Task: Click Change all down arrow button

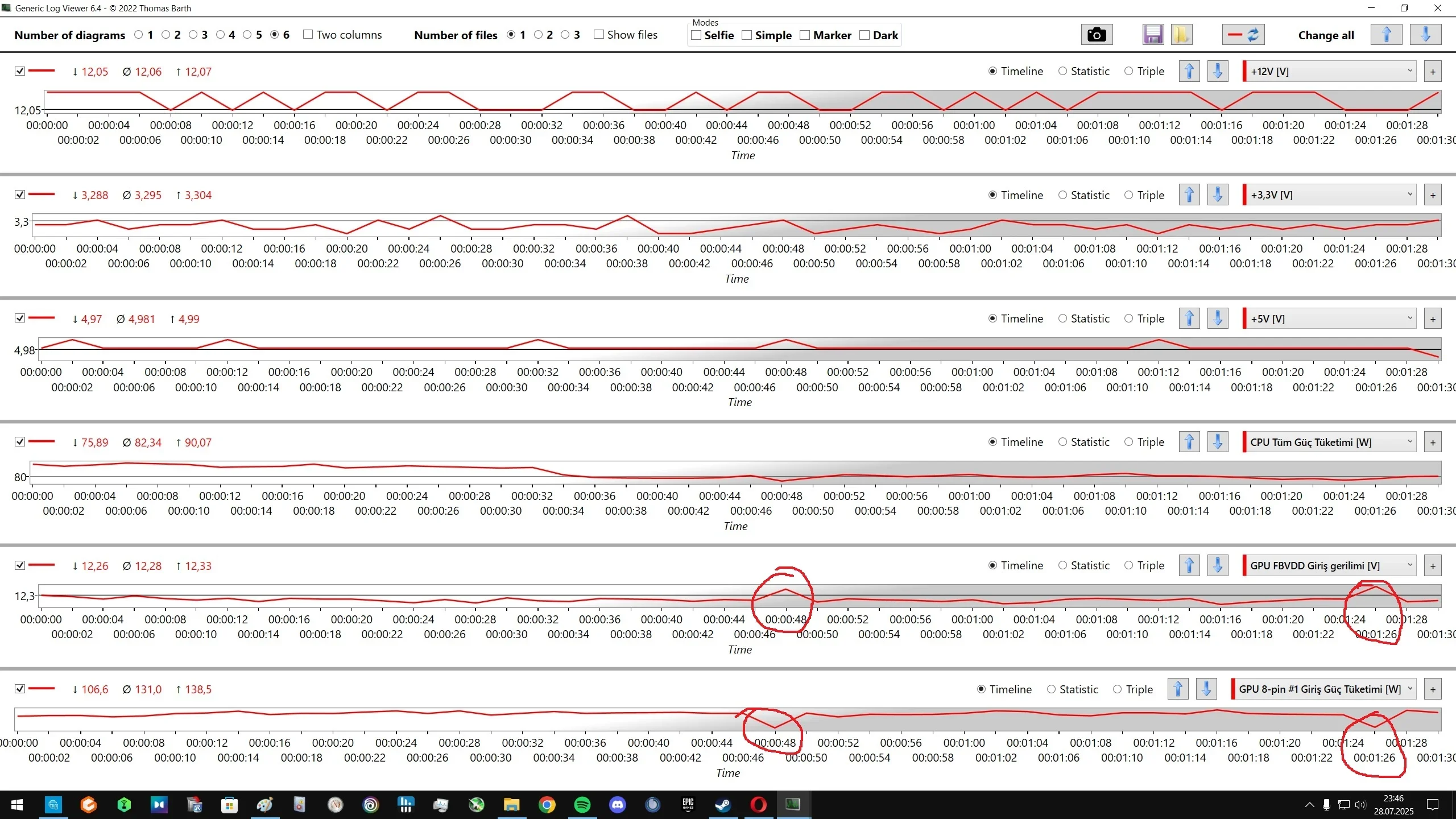Action: 1425,35
